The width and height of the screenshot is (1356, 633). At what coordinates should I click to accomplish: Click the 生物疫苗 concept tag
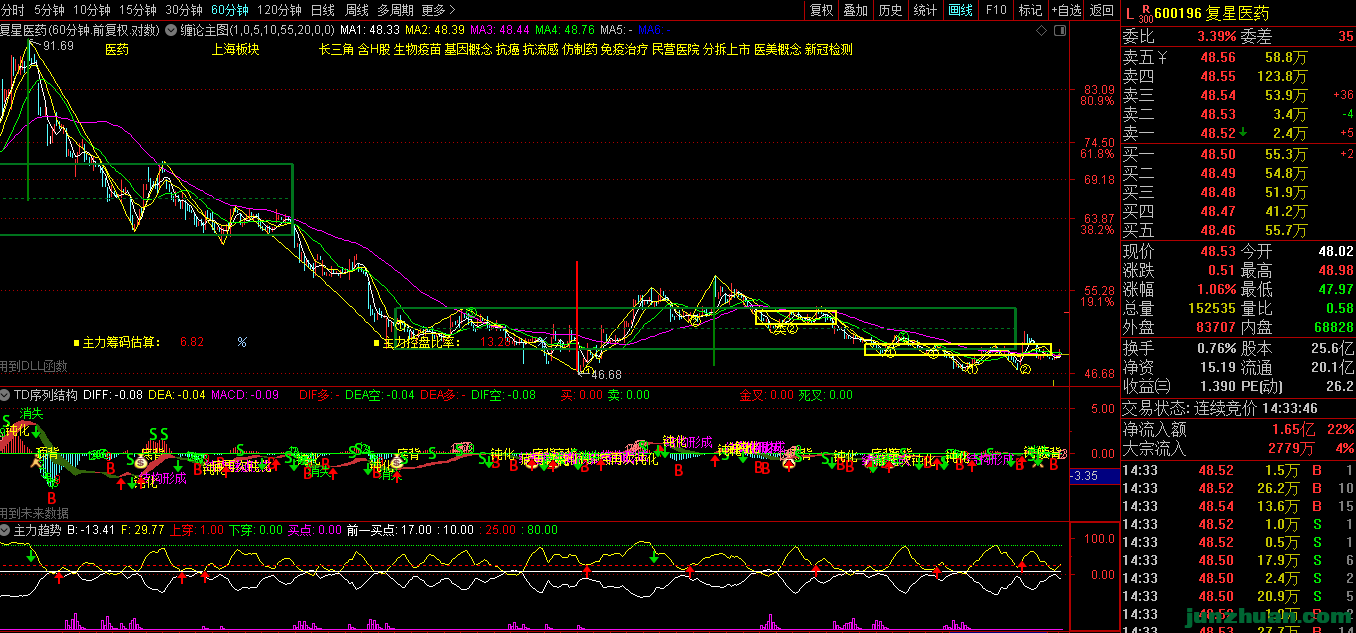click(x=418, y=49)
